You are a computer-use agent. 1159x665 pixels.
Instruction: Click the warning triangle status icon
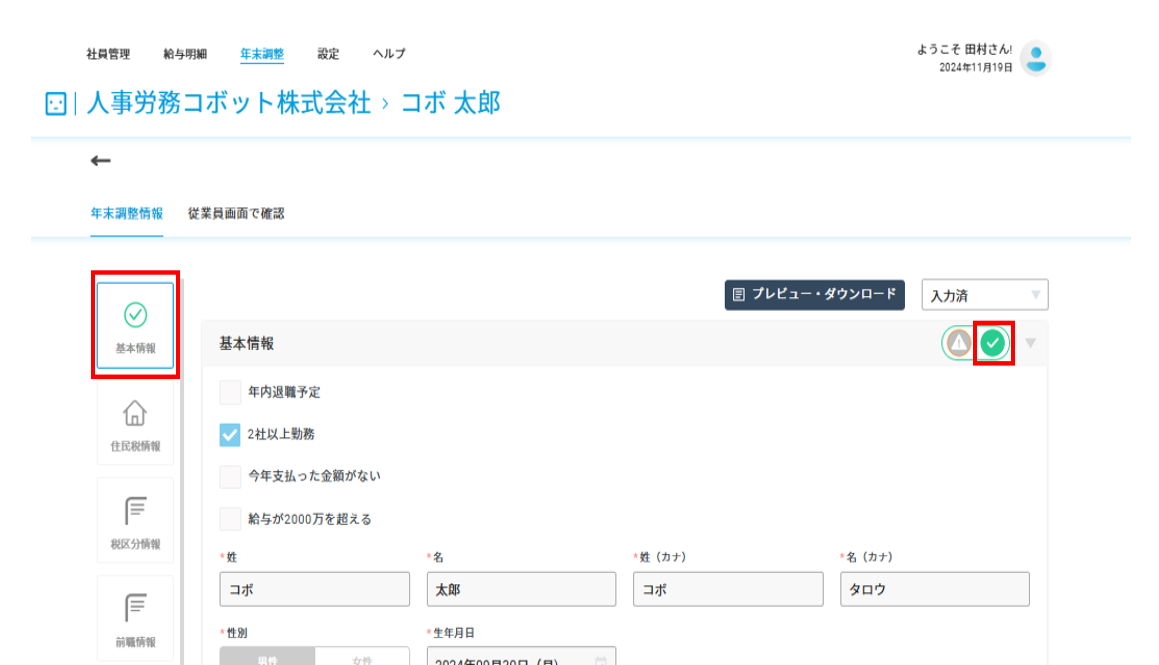(x=959, y=343)
